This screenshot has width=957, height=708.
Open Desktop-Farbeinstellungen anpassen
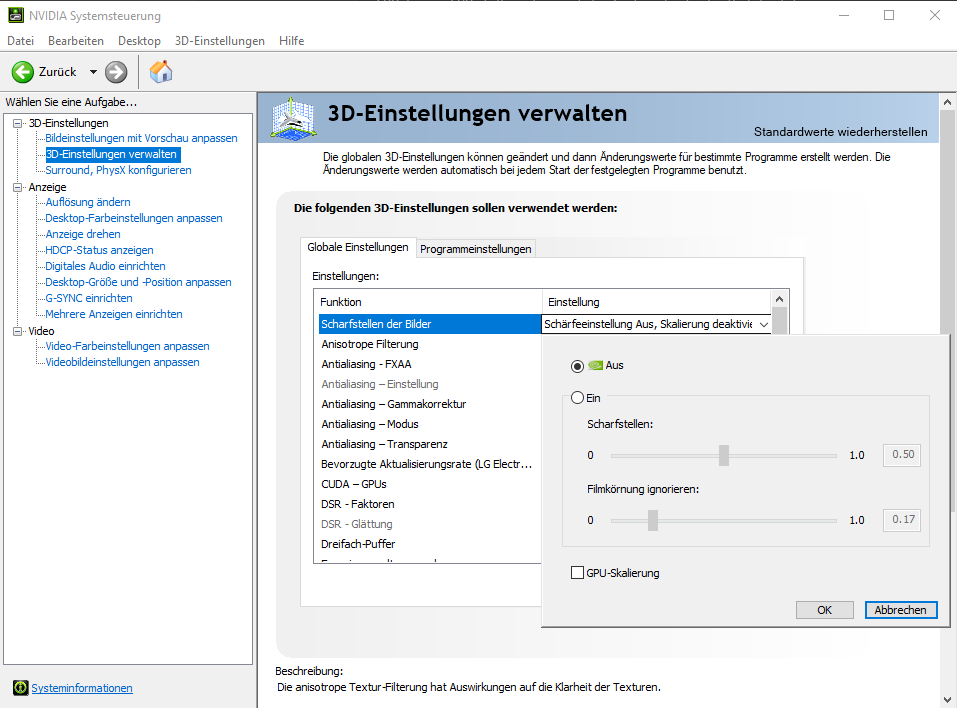click(134, 218)
